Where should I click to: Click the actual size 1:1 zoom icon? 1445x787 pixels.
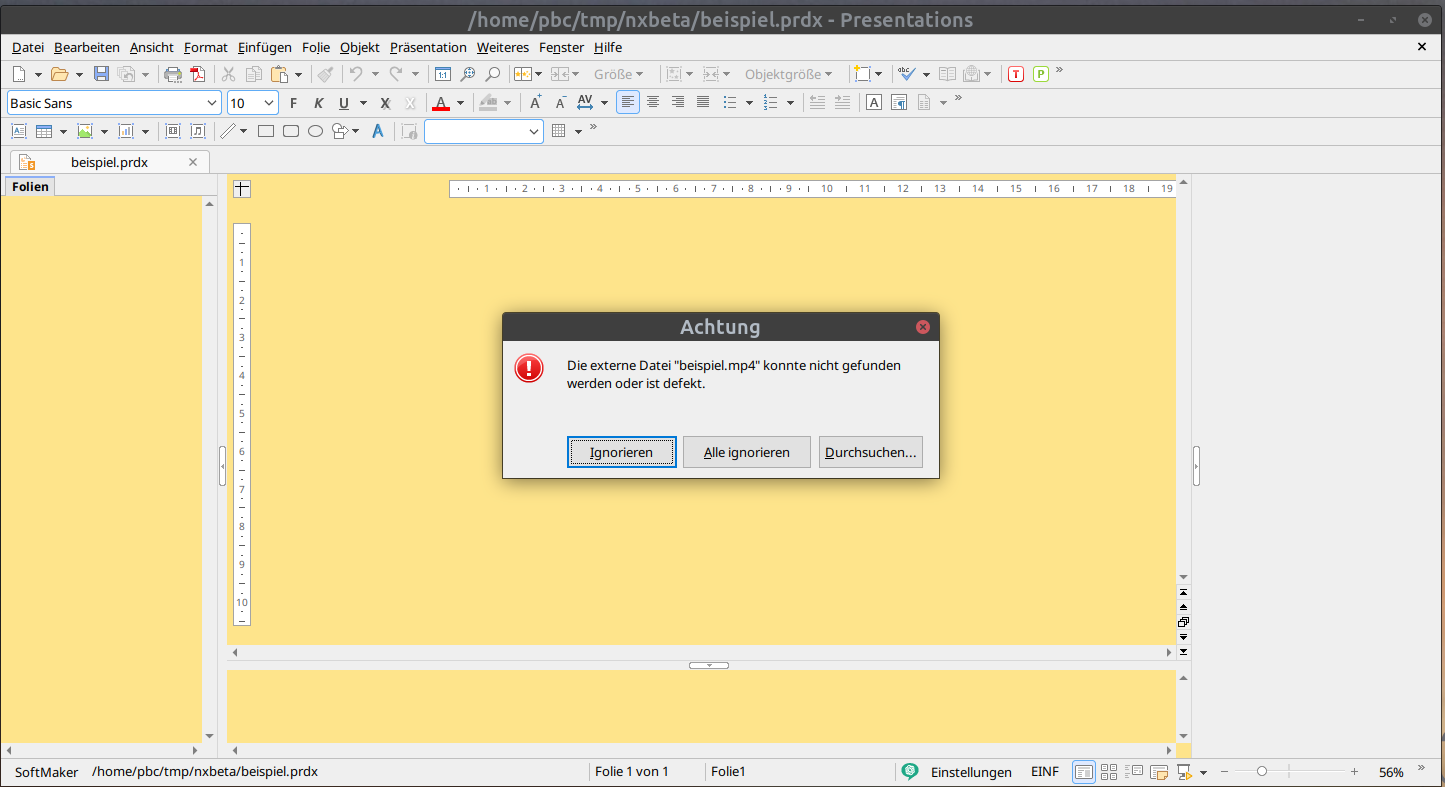click(442, 74)
